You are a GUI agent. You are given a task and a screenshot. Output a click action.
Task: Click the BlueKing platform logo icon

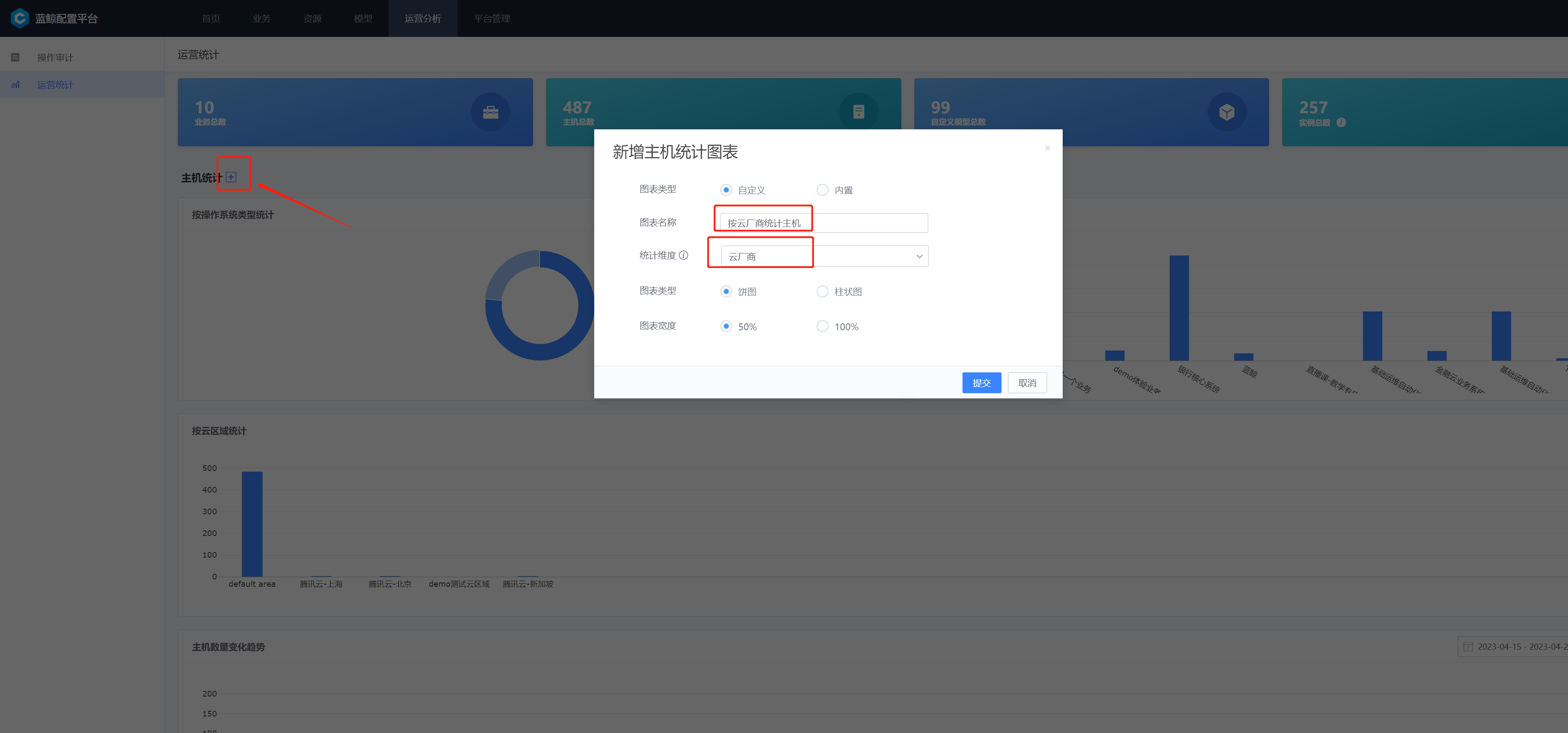coord(20,18)
